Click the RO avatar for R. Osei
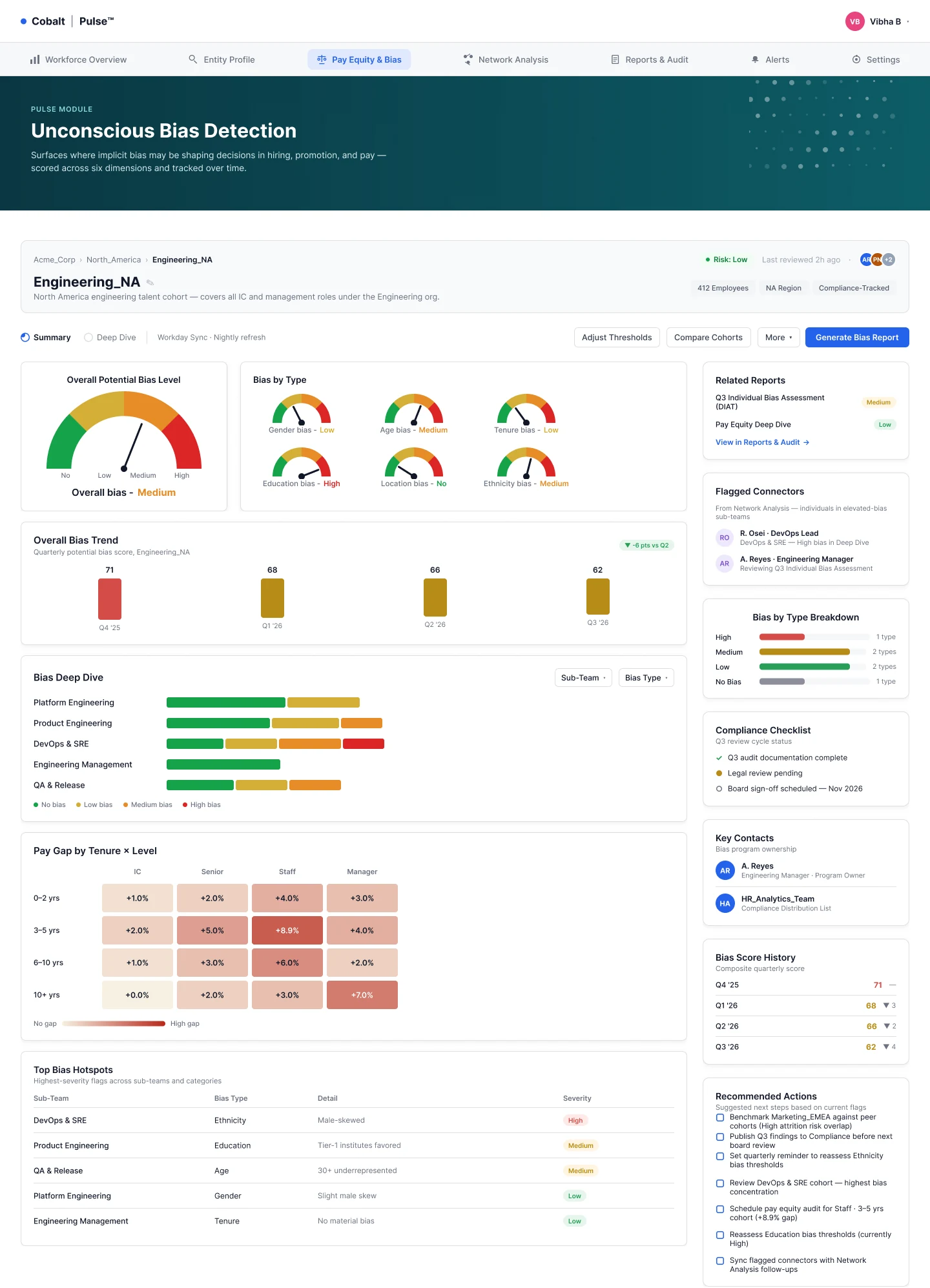Viewport: 930px width, 1288px height. click(x=725, y=538)
